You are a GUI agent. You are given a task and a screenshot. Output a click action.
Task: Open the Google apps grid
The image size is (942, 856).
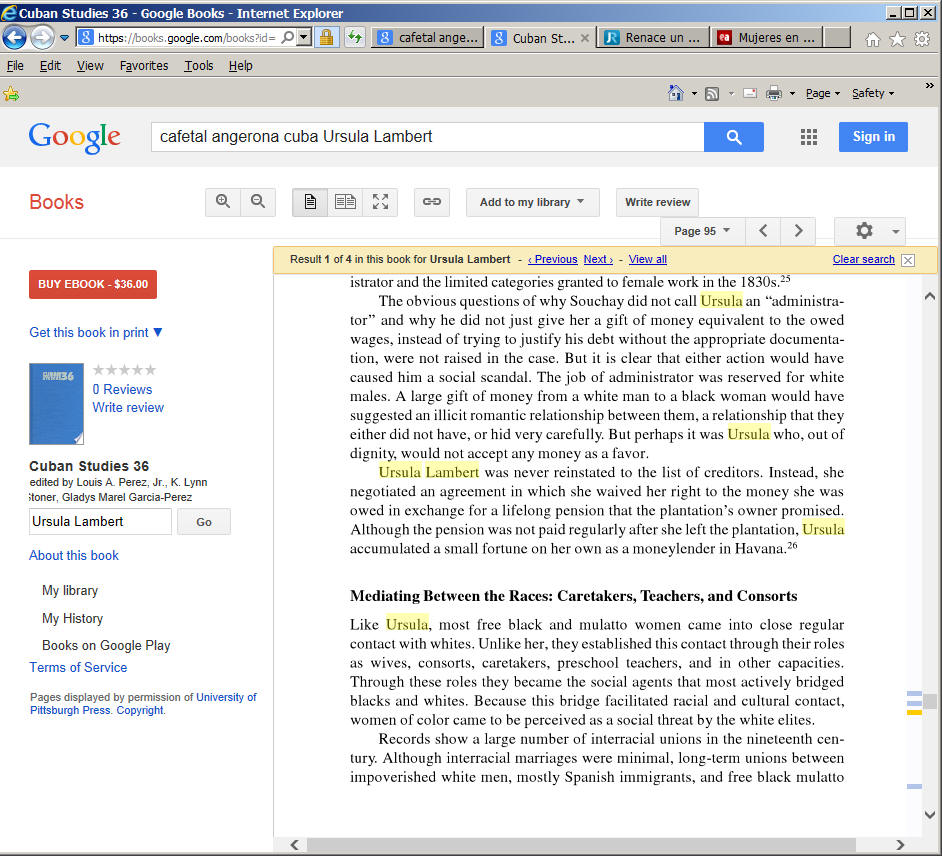point(809,137)
